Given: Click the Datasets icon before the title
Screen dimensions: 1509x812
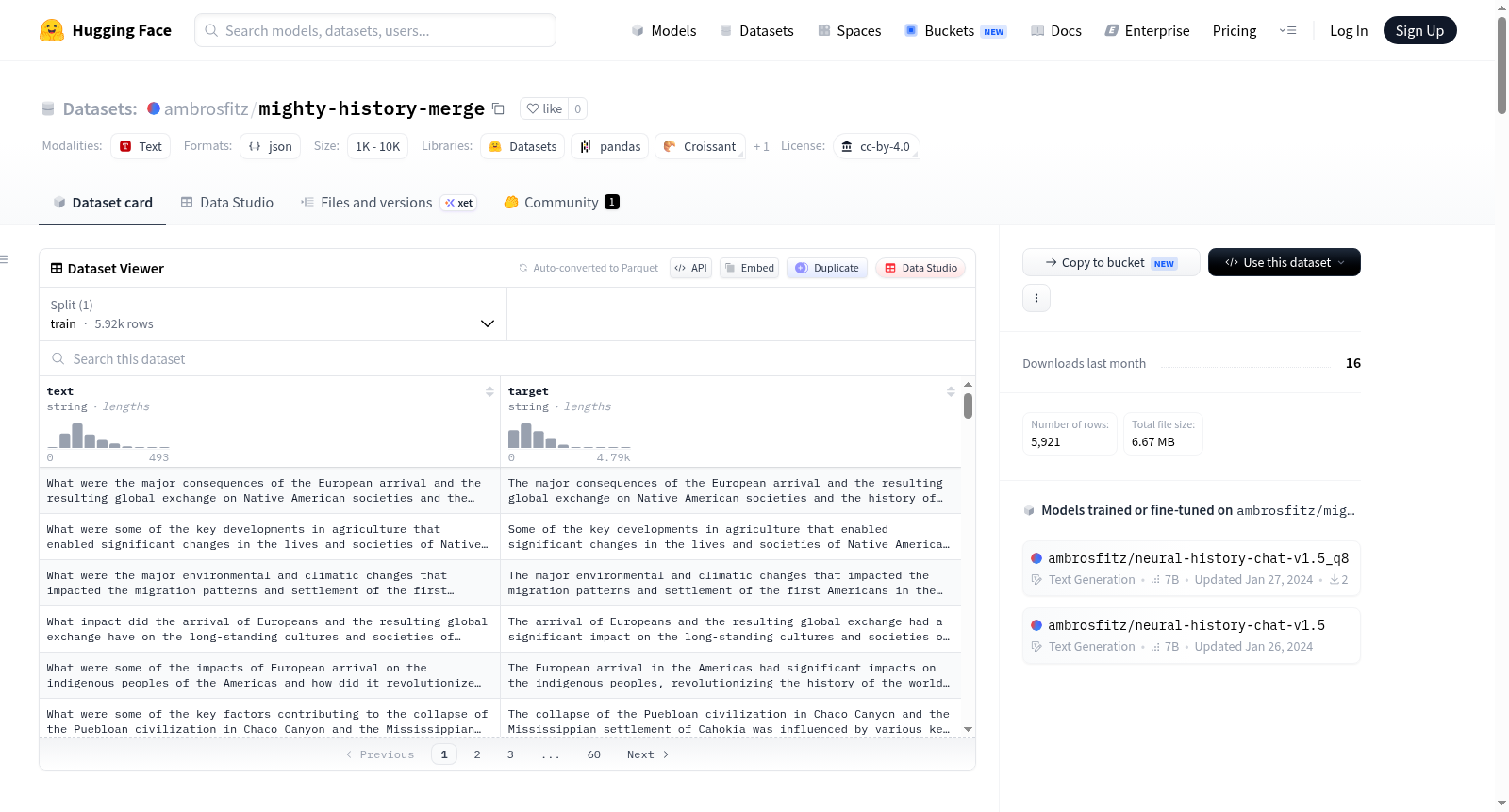Looking at the screenshot, I should 48,109.
